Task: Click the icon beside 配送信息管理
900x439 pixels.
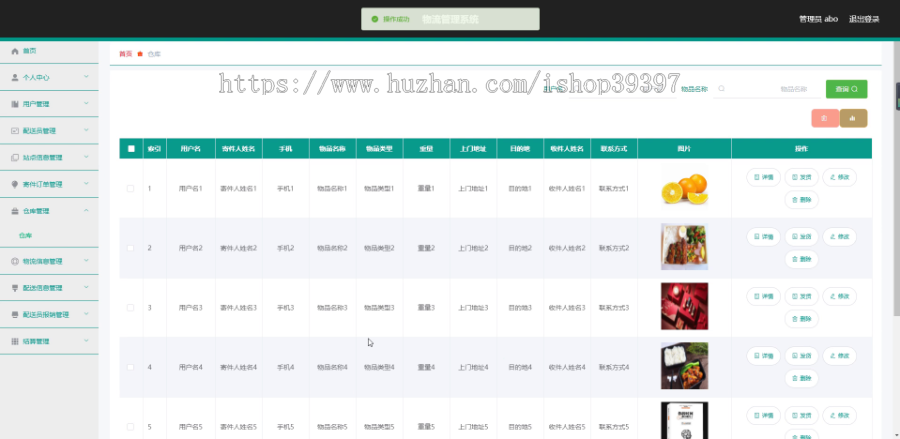Action: [15, 288]
